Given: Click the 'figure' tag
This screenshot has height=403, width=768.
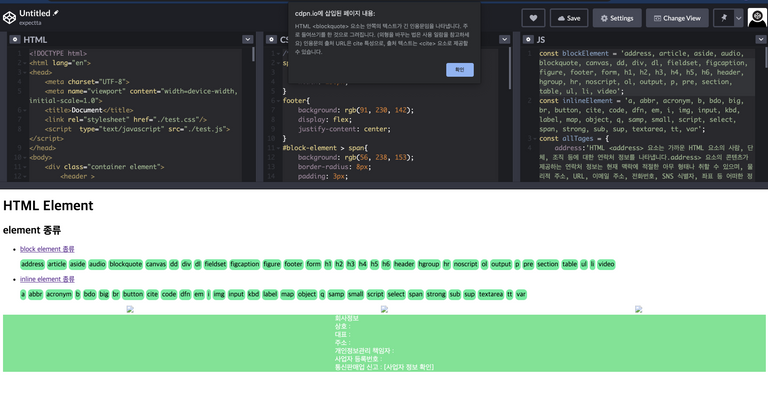Looking at the screenshot, I should point(271,264).
